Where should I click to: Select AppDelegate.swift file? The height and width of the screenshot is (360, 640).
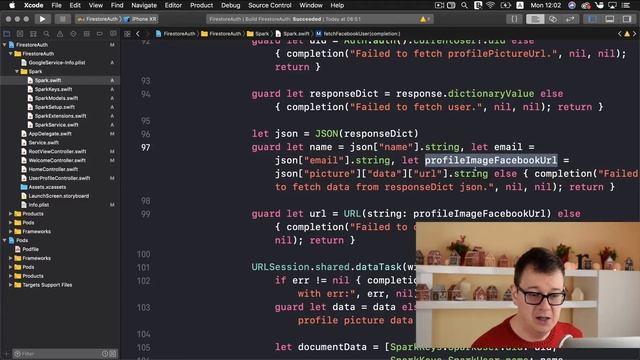[50, 134]
